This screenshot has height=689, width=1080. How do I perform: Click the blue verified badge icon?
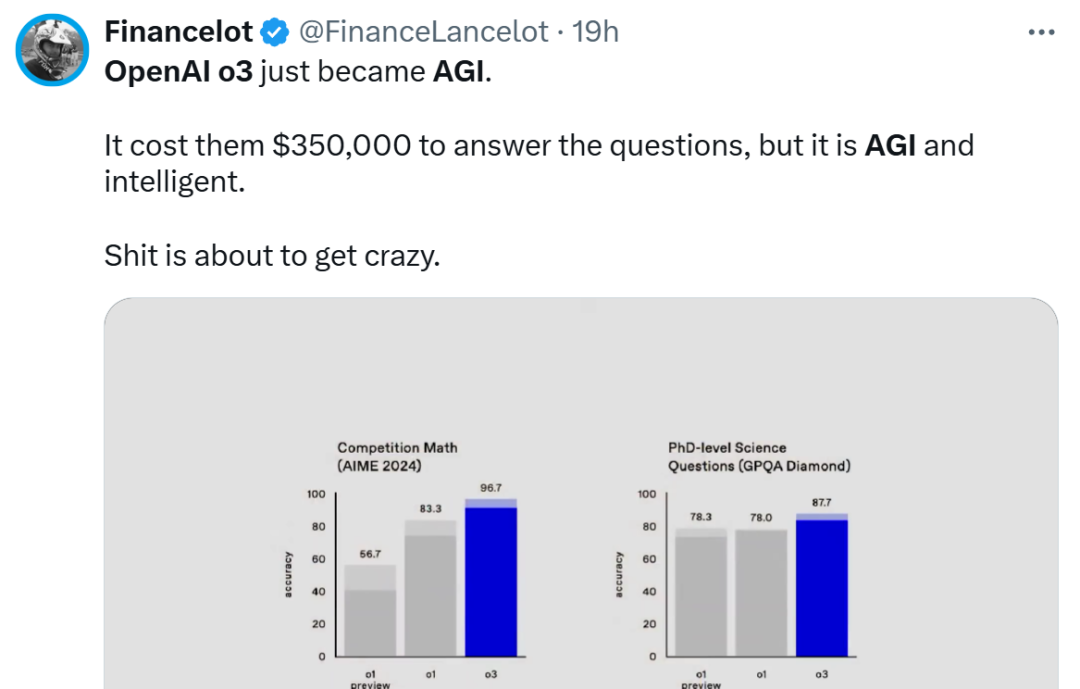pos(273,33)
